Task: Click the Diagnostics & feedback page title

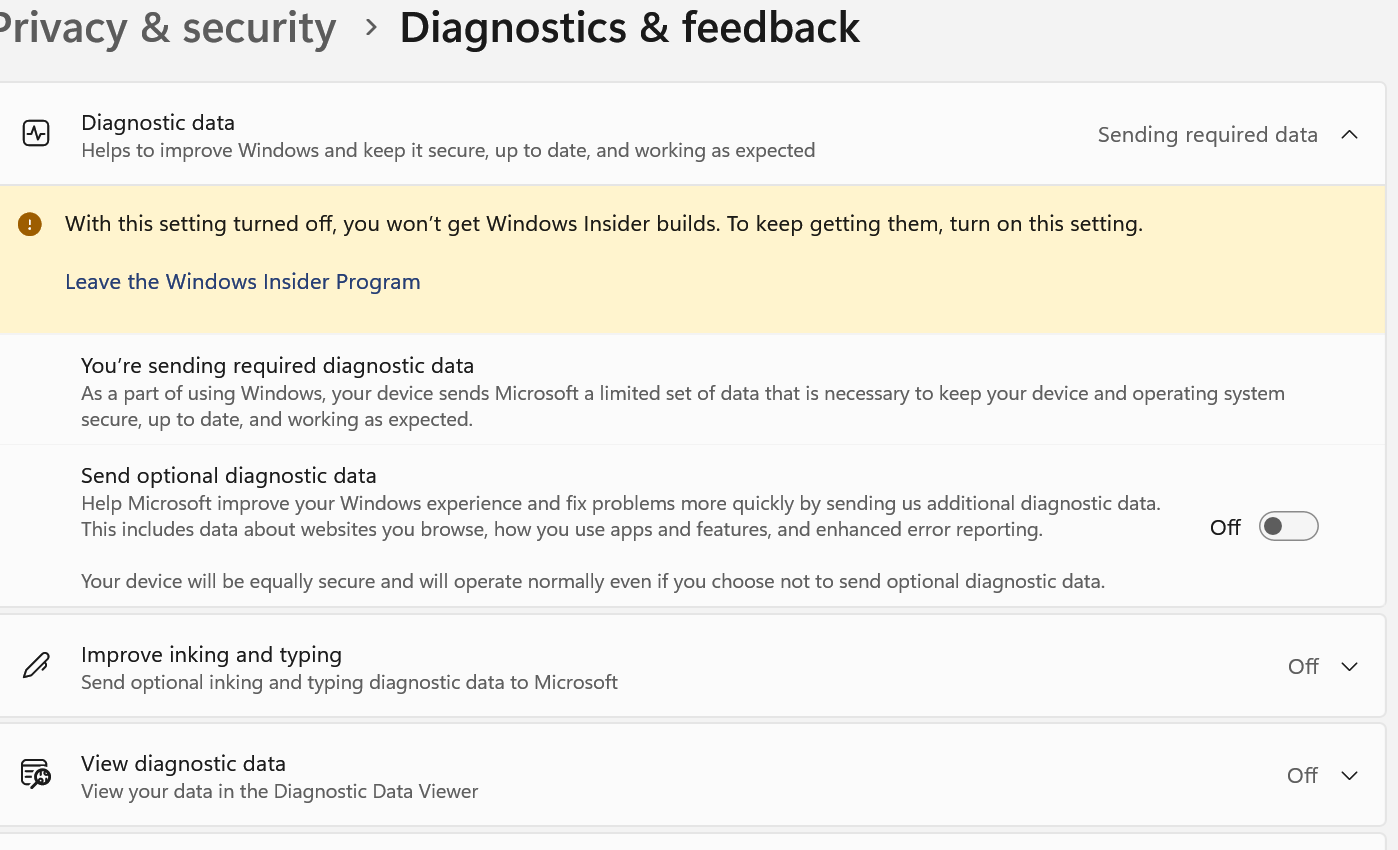Action: click(630, 27)
